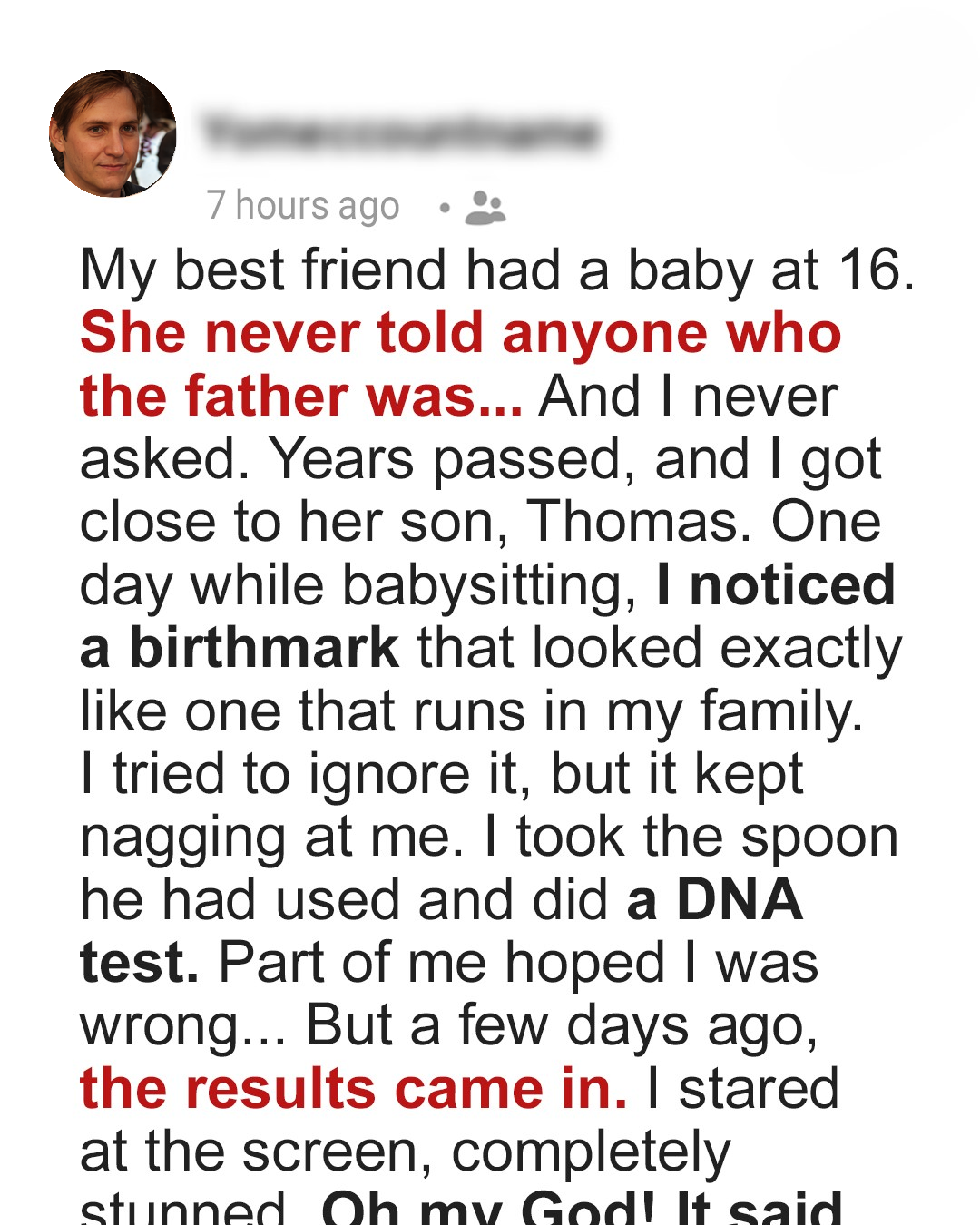Click the opening line "My best friend had a baby at 16."
Image resolution: width=980 pixels, height=1225 pixels.
[x=497, y=270]
